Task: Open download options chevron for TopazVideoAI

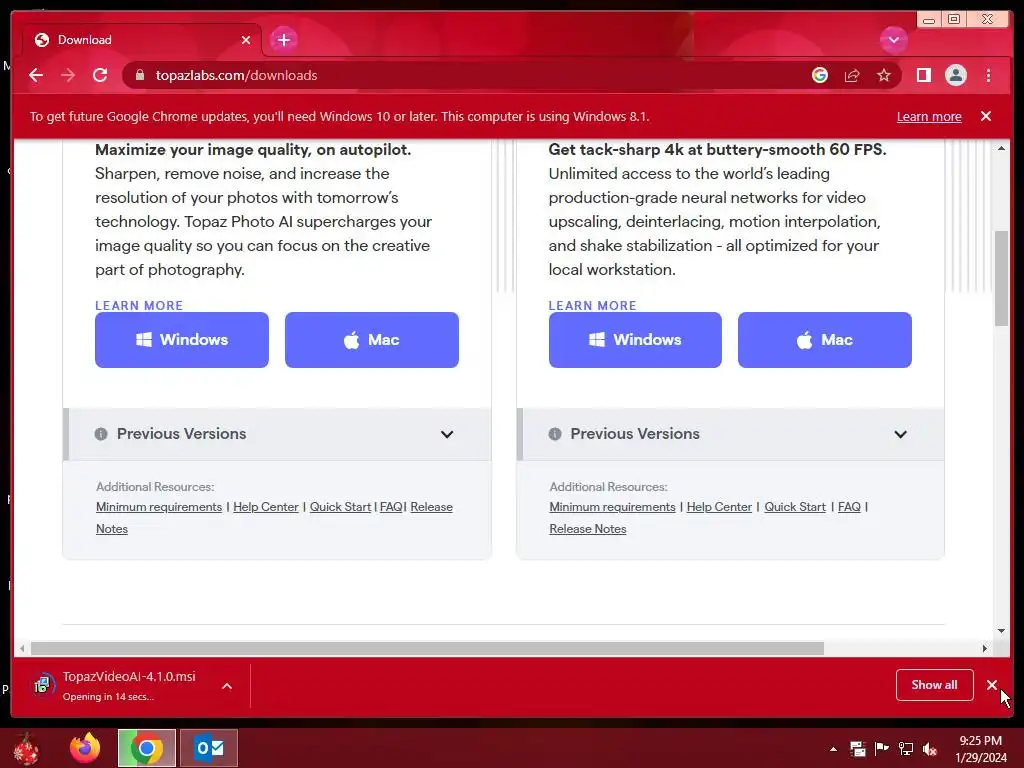Action: [x=227, y=686]
